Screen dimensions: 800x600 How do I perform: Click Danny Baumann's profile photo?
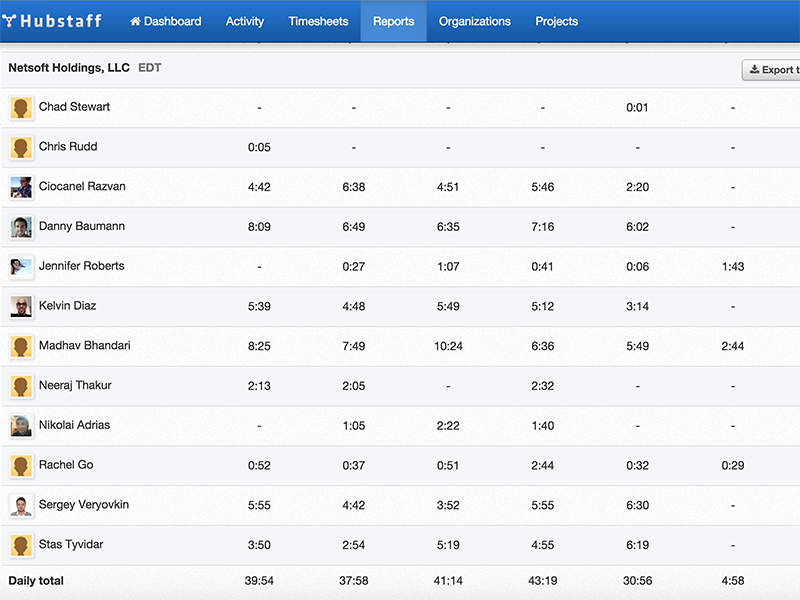pos(21,227)
